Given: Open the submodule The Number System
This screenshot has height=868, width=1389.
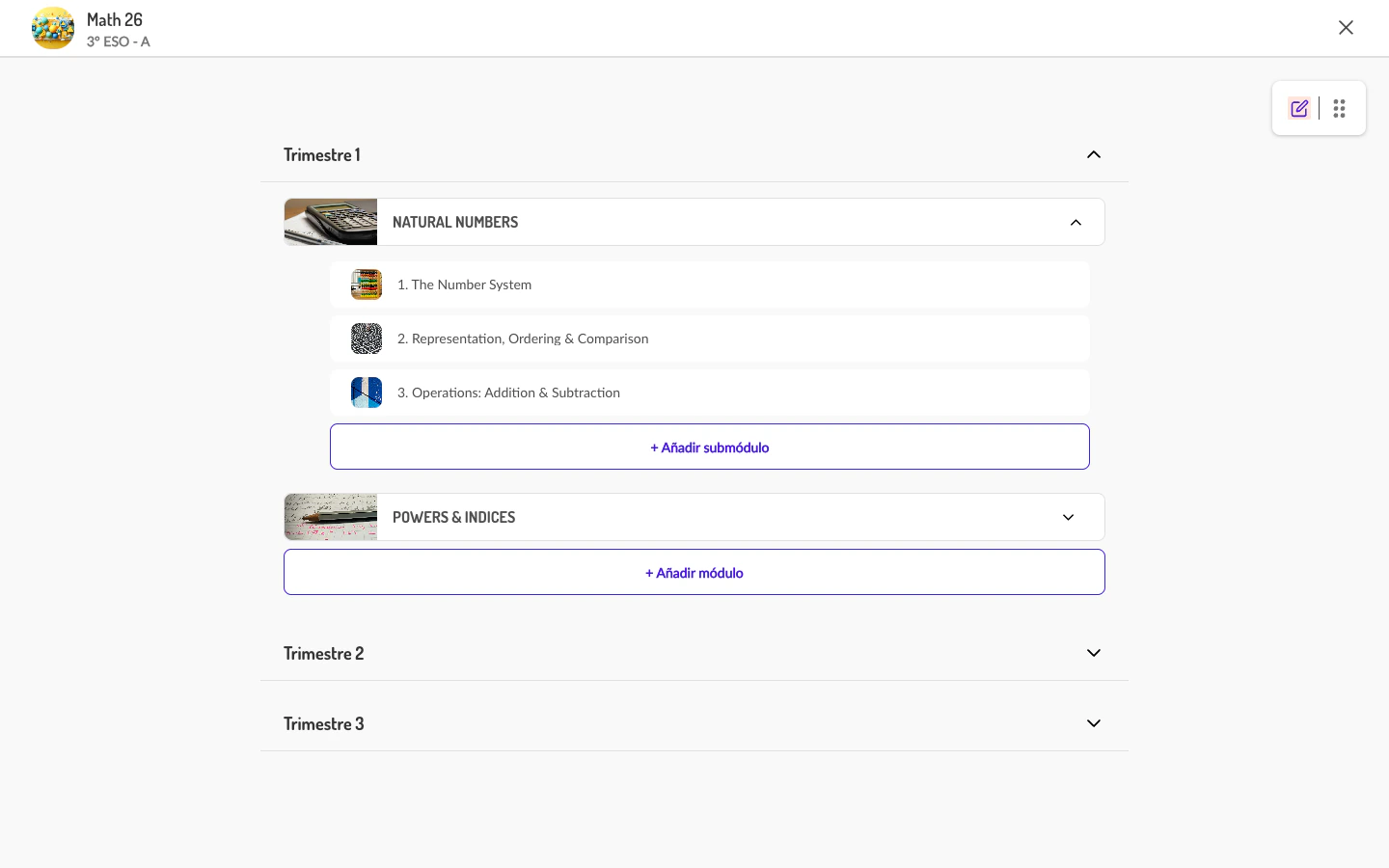Looking at the screenshot, I should [x=464, y=285].
